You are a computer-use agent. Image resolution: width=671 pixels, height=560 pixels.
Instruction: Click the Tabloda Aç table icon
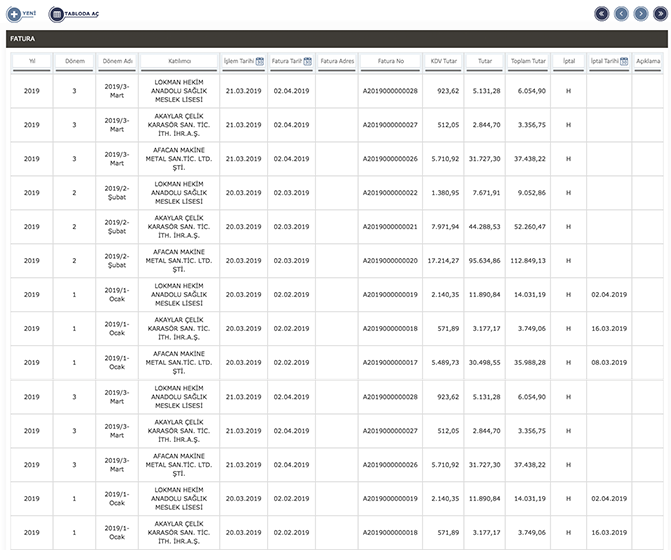click(x=57, y=14)
